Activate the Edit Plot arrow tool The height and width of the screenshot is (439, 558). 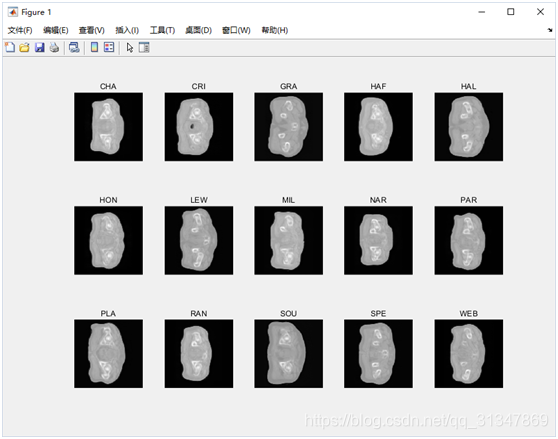pos(130,47)
